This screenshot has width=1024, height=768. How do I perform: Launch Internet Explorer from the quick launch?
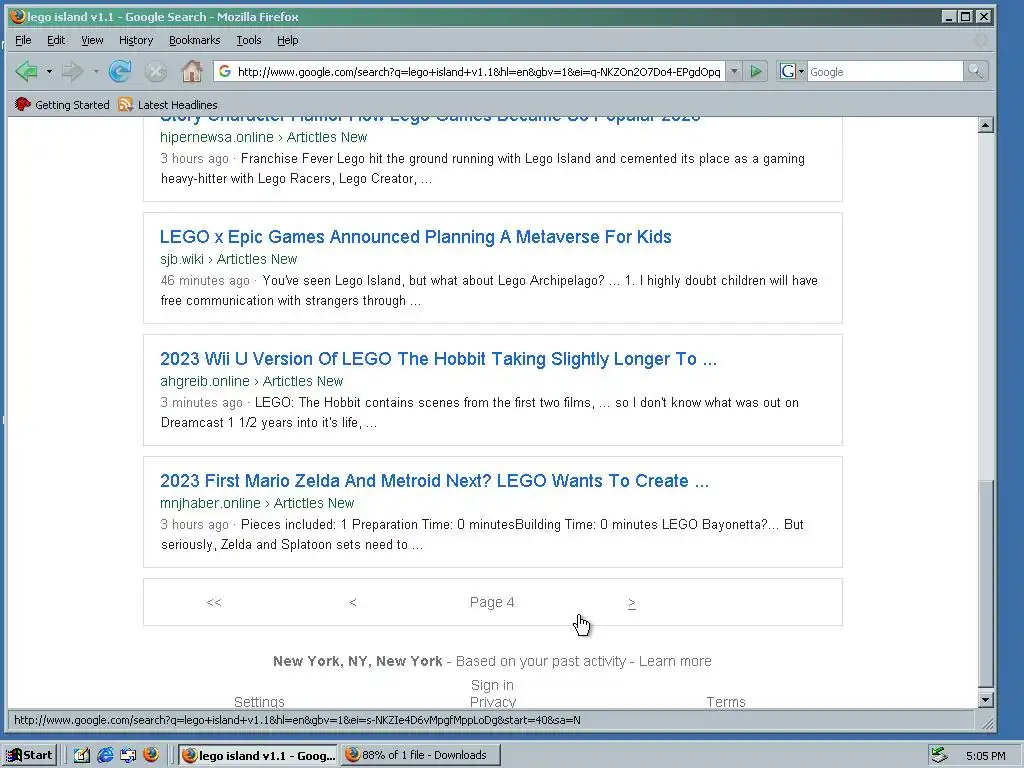click(104, 755)
